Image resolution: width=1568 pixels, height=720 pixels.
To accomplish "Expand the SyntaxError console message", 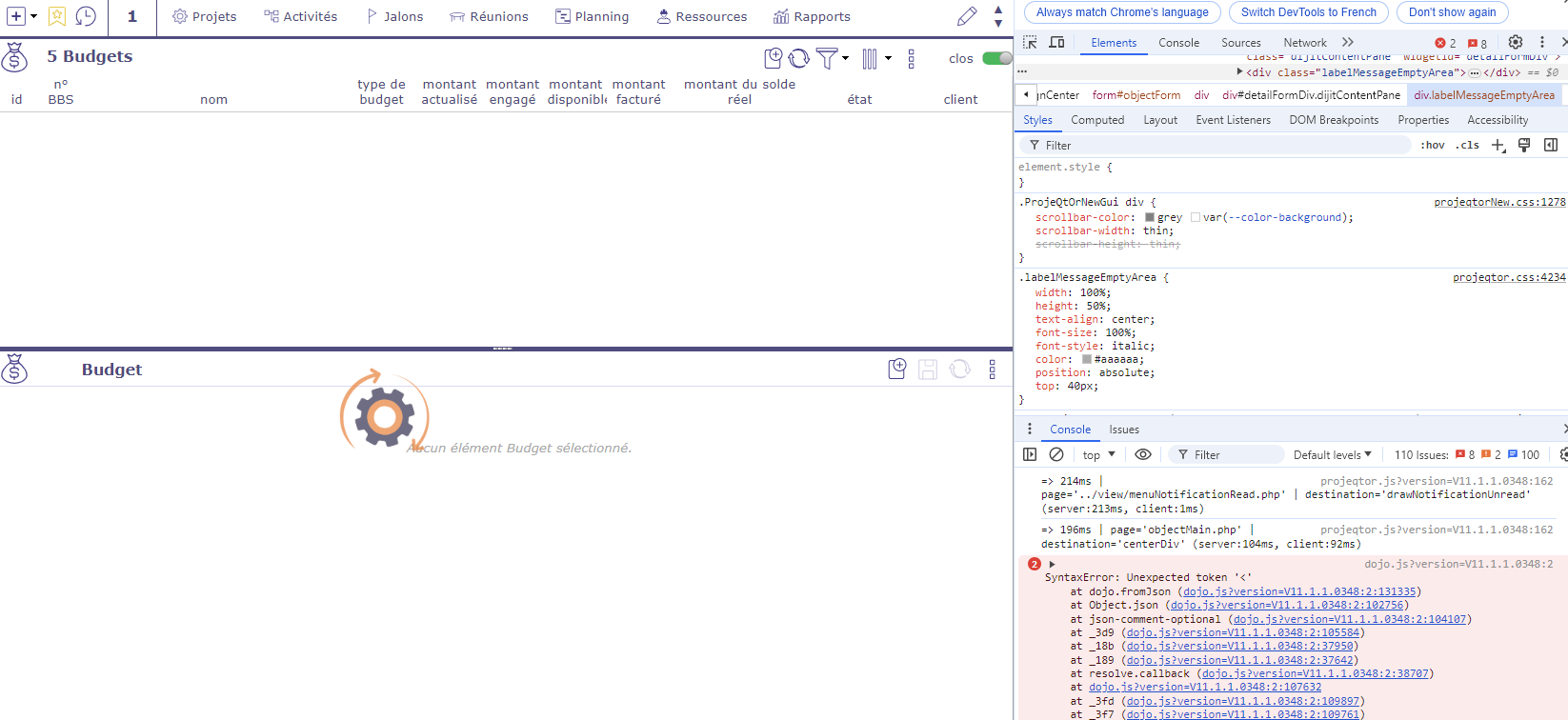I will pos(1053,565).
